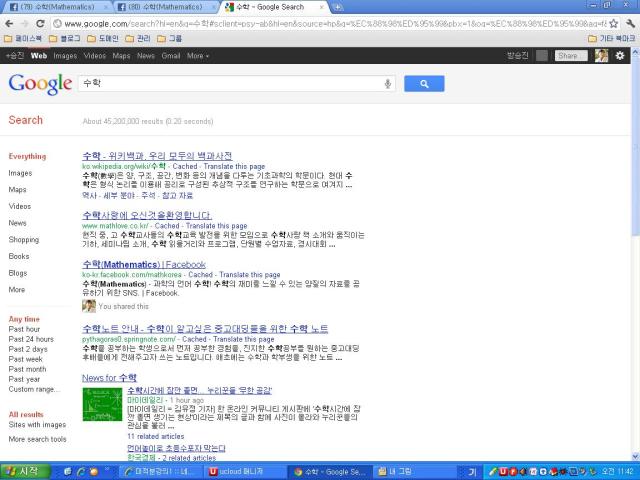
Task: Click the Share button in Google bar
Action: 572,56
